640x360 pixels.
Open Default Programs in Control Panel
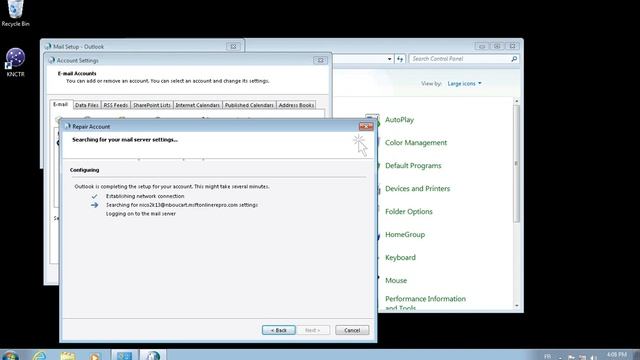[x=413, y=165]
